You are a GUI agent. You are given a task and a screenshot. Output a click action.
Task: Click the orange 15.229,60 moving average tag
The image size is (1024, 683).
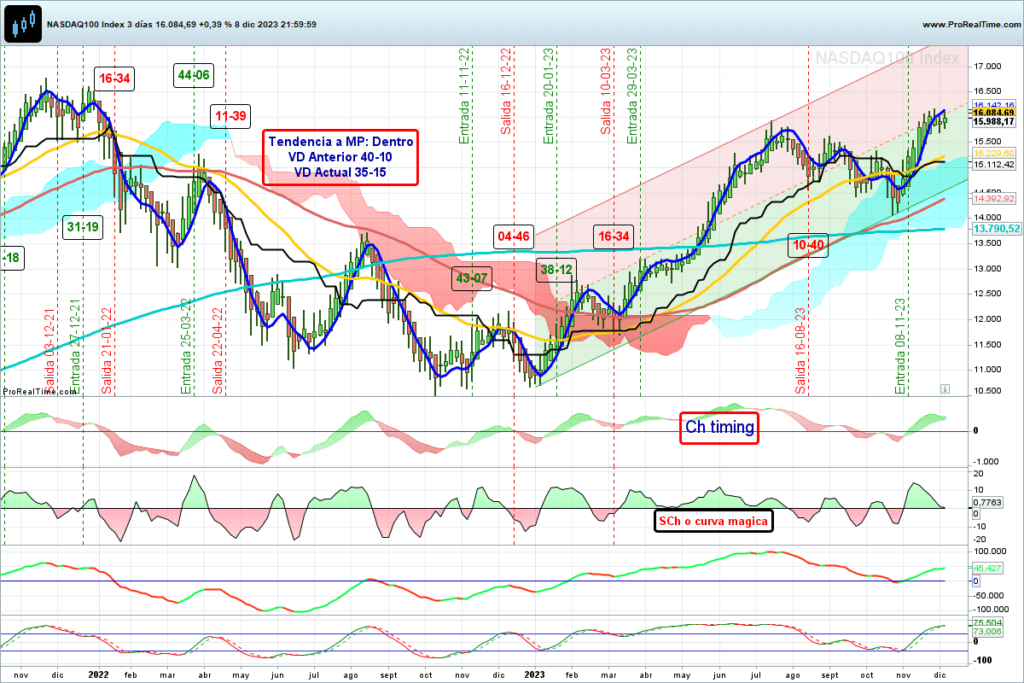(993, 153)
